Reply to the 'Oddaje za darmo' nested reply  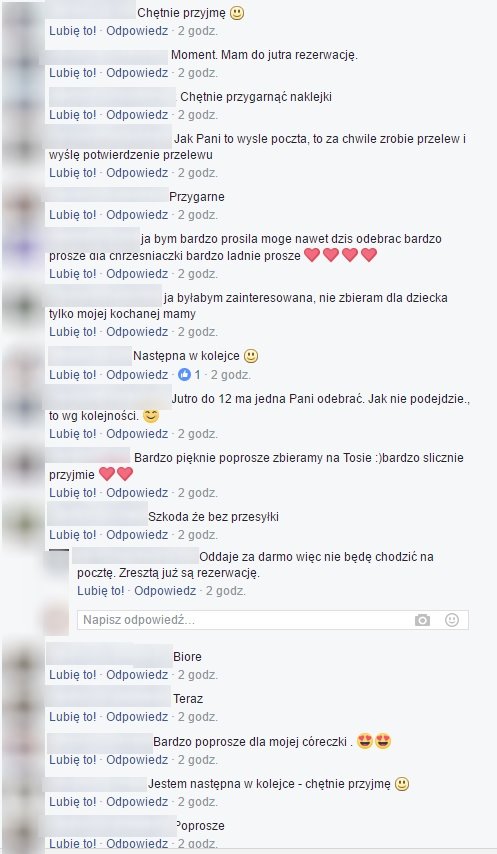[165, 591]
